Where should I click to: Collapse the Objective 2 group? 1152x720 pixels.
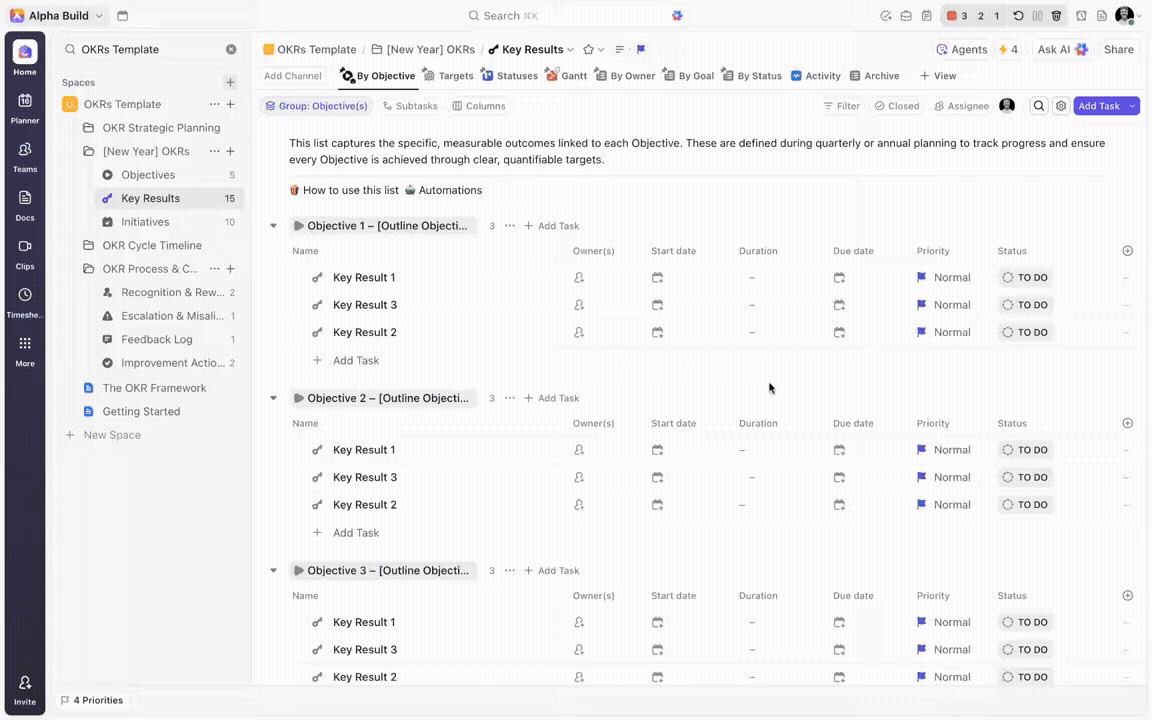tap(273, 398)
